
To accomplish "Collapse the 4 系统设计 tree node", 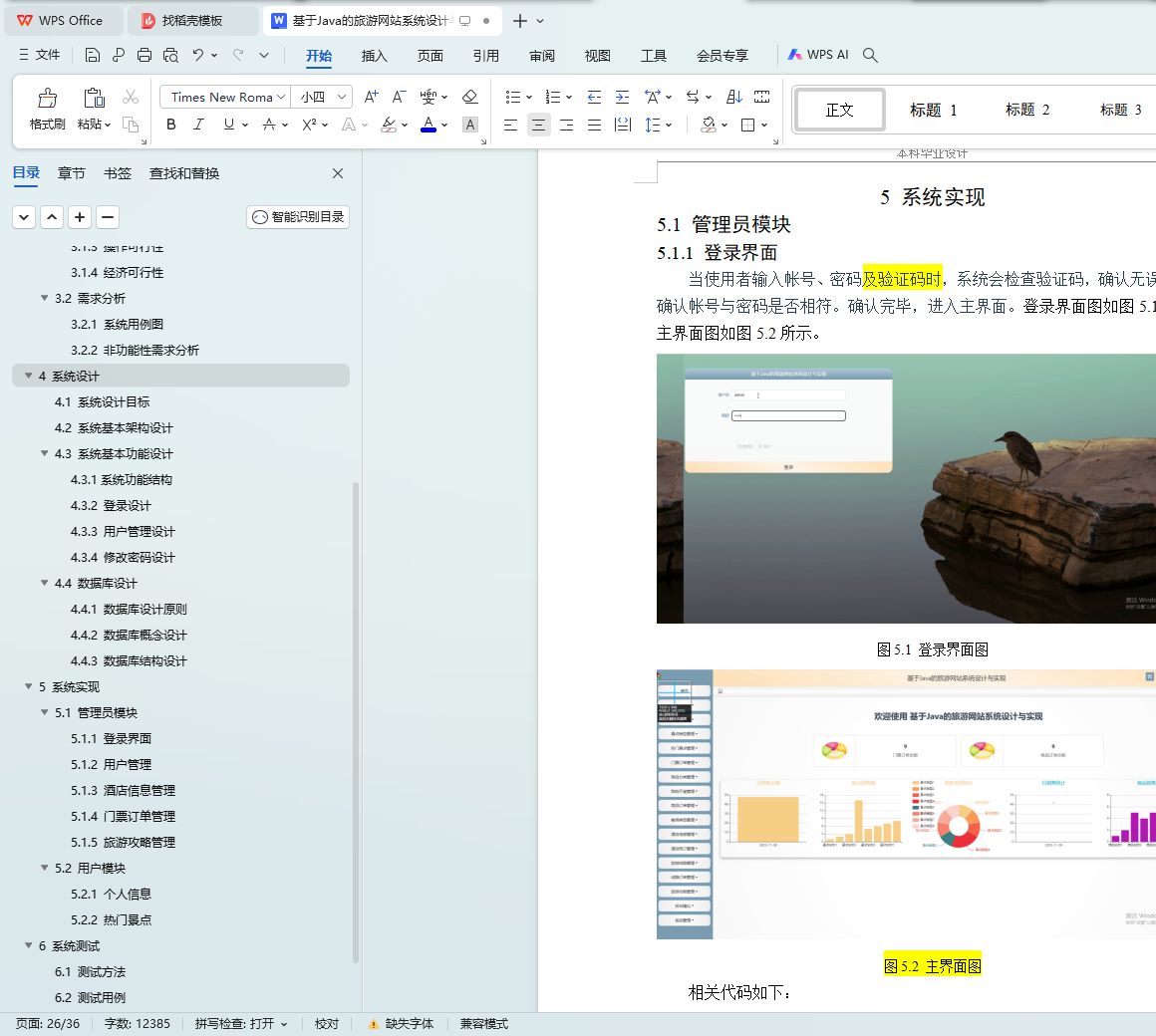I will pyautogui.click(x=29, y=376).
